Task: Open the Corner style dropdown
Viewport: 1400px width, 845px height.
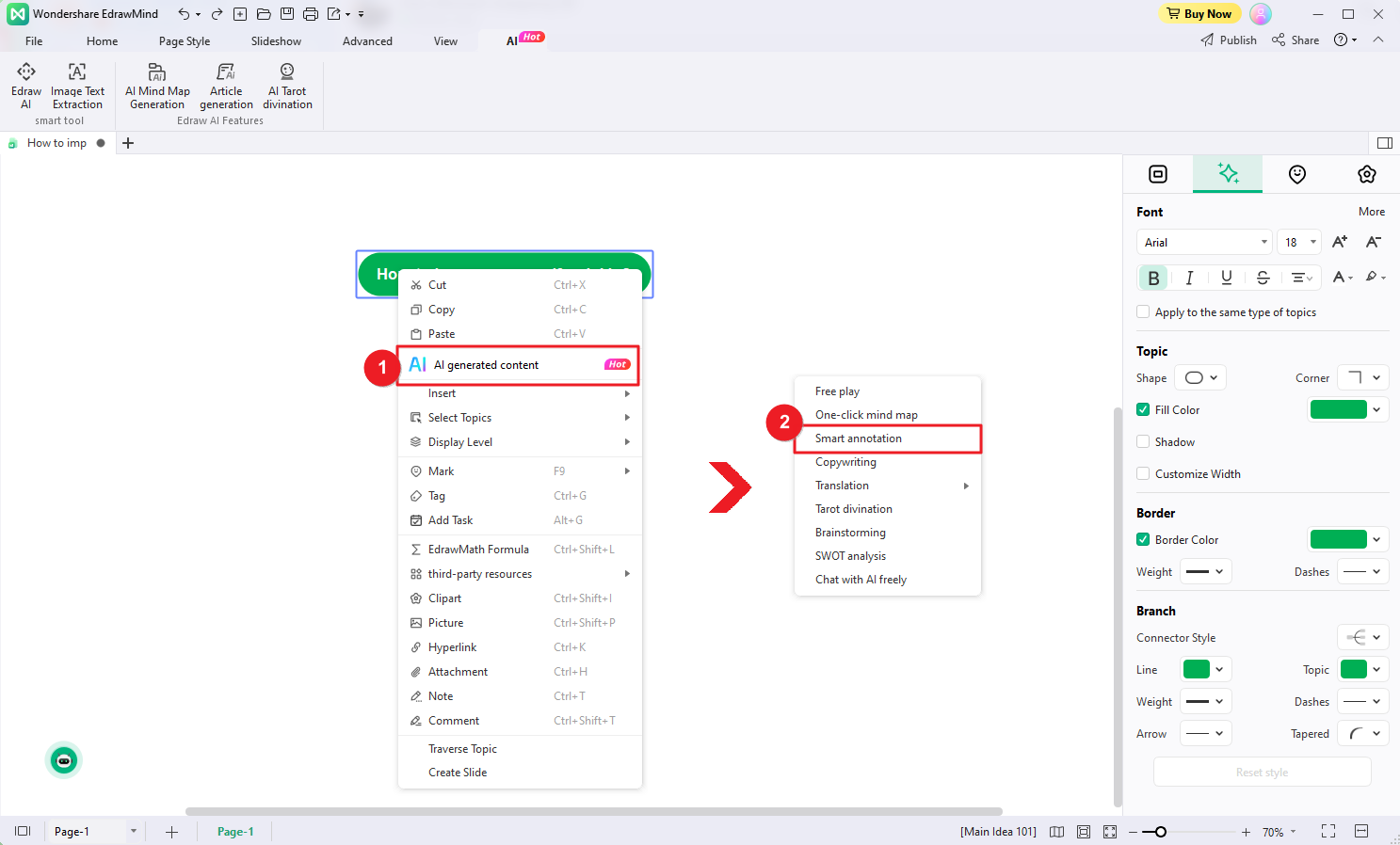Action: (1363, 377)
